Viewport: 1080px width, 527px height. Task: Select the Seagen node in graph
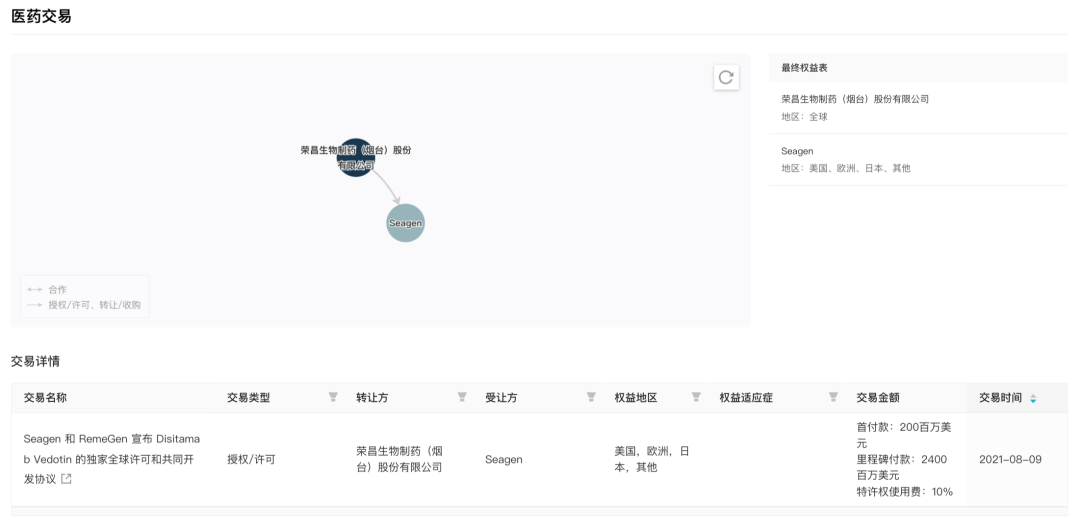tap(405, 223)
